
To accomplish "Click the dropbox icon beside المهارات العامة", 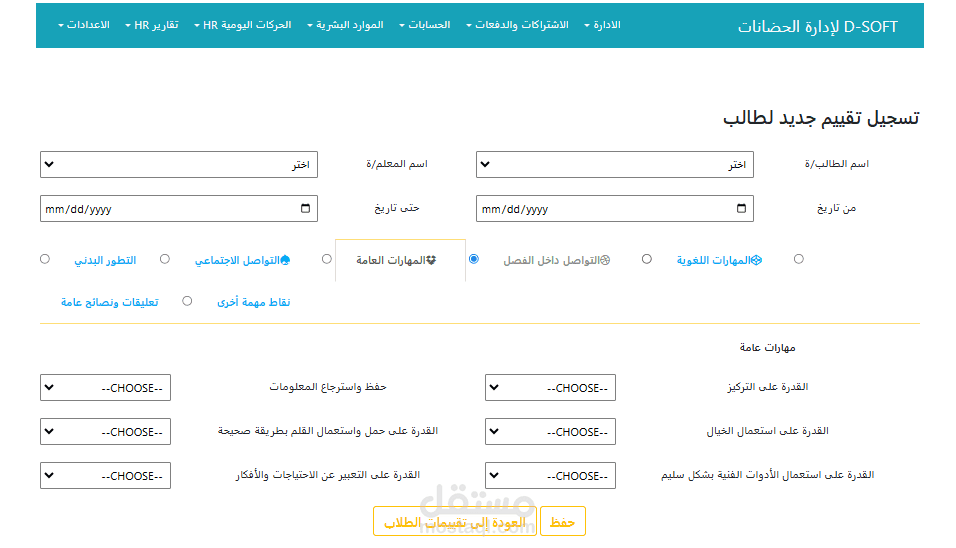I will pyautogui.click(x=431, y=260).
